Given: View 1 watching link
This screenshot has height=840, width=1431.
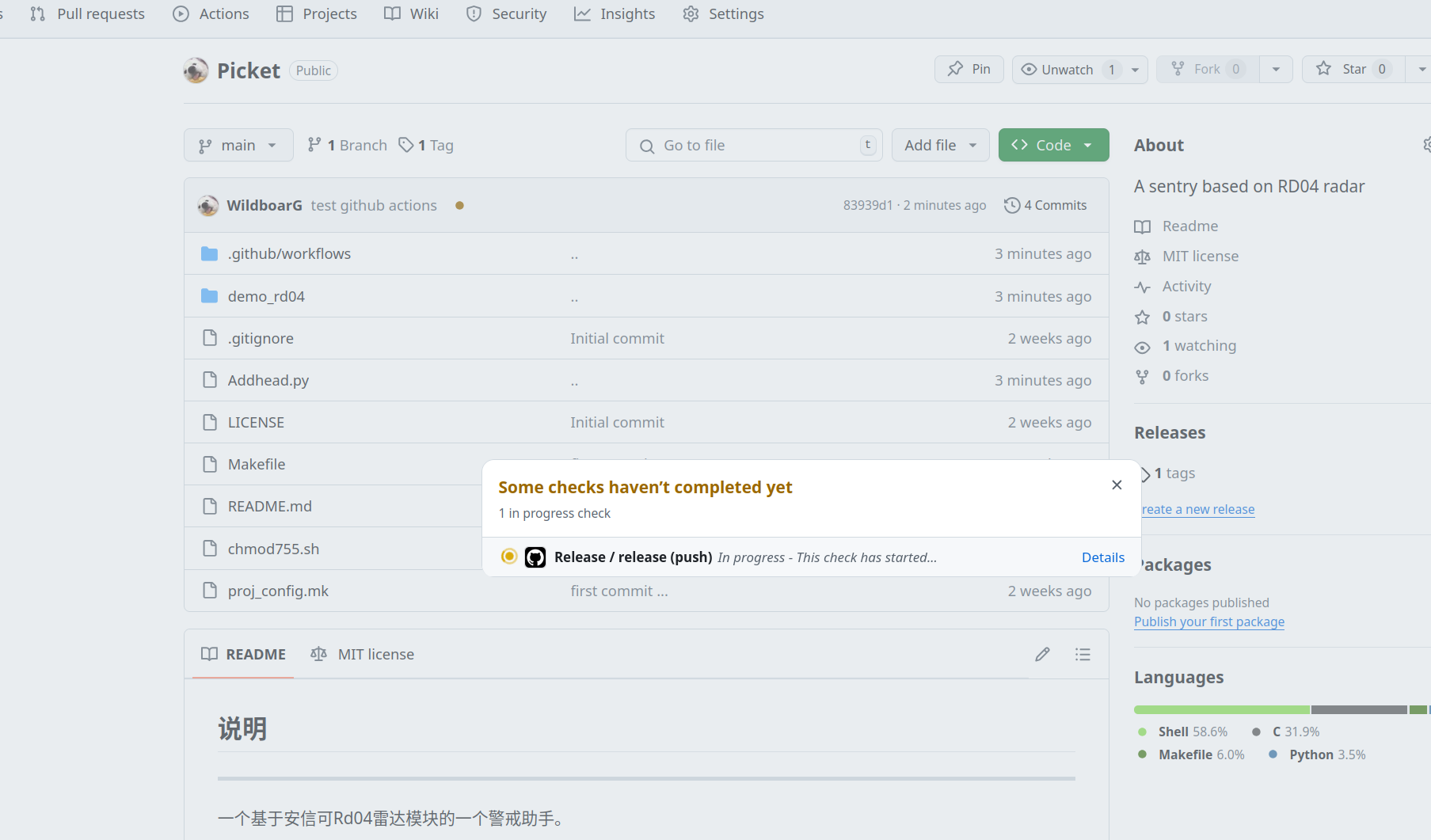Looking at the screenshot, I should coord(1186,346).
